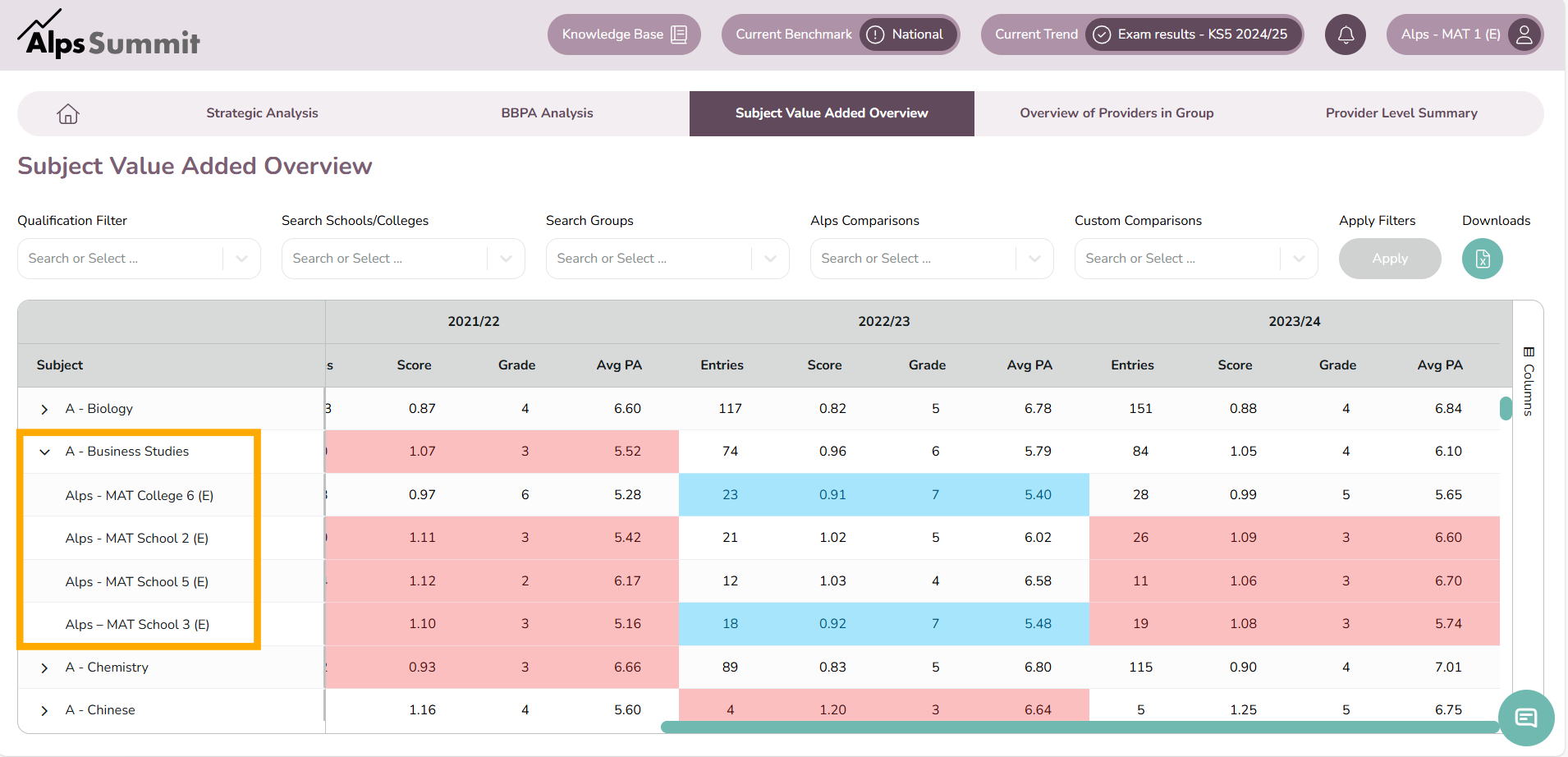Image resolution: width=1568 pixels, height=757 pixels.
Task: Open the chat support widget
Action: pos(1526,718)
